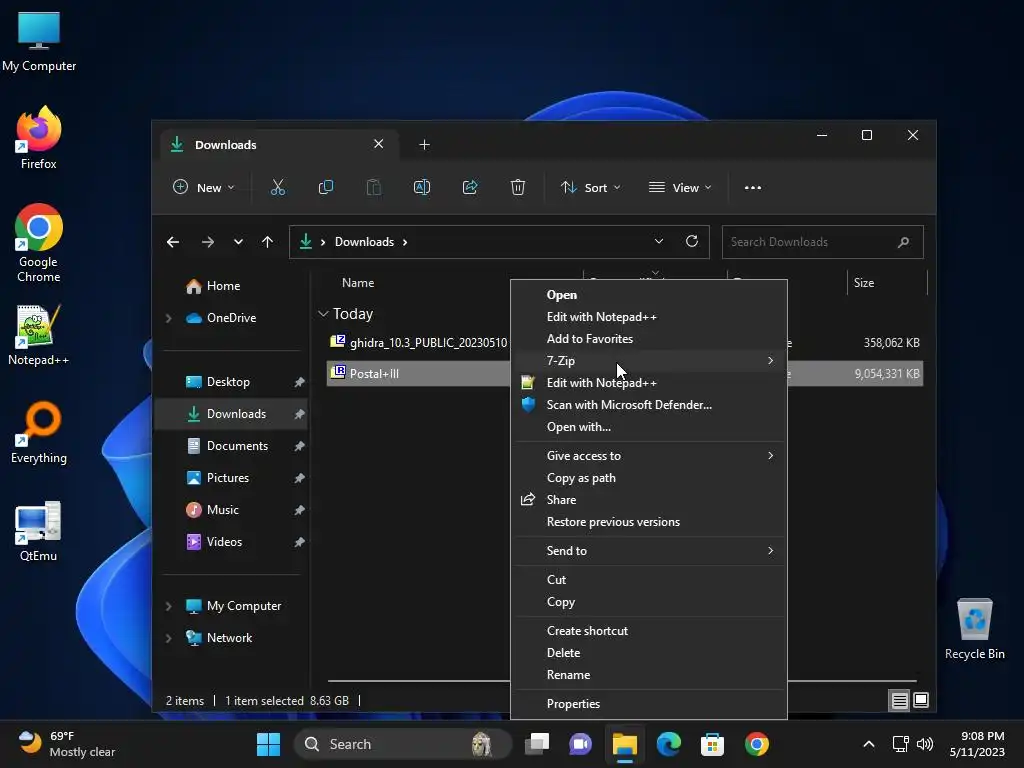
Task: Add a new Explorer tab
Action: click(x=424, y=144)
